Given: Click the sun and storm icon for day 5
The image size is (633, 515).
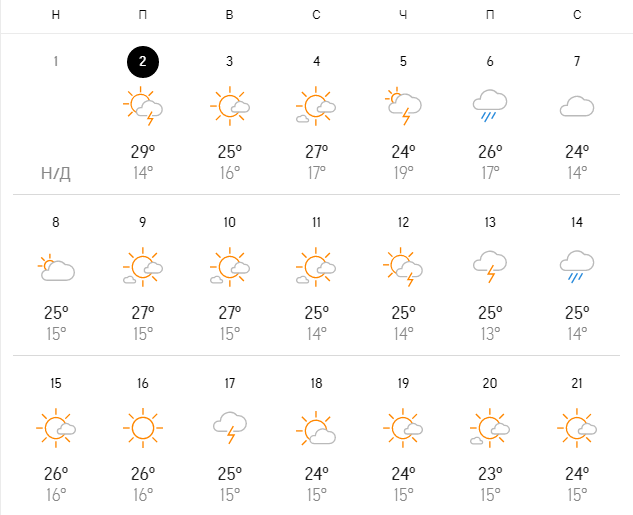Looking at the screenshot, I should pyautogui.click(x=403, y=105).
